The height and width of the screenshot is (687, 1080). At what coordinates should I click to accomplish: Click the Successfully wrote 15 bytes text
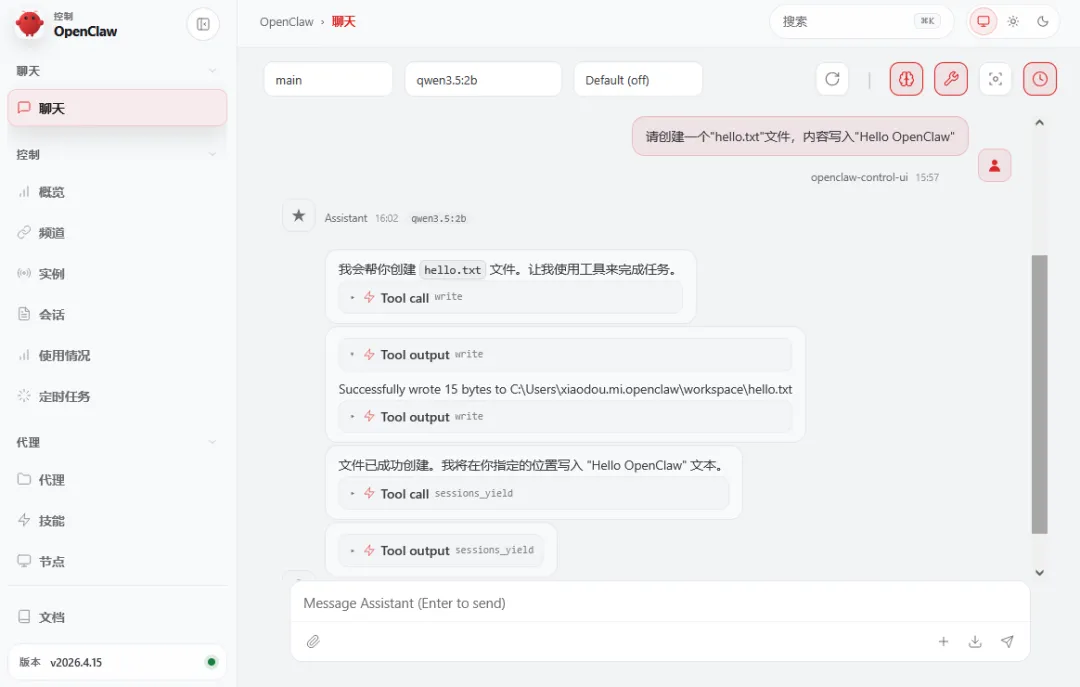tap(565, 389)
